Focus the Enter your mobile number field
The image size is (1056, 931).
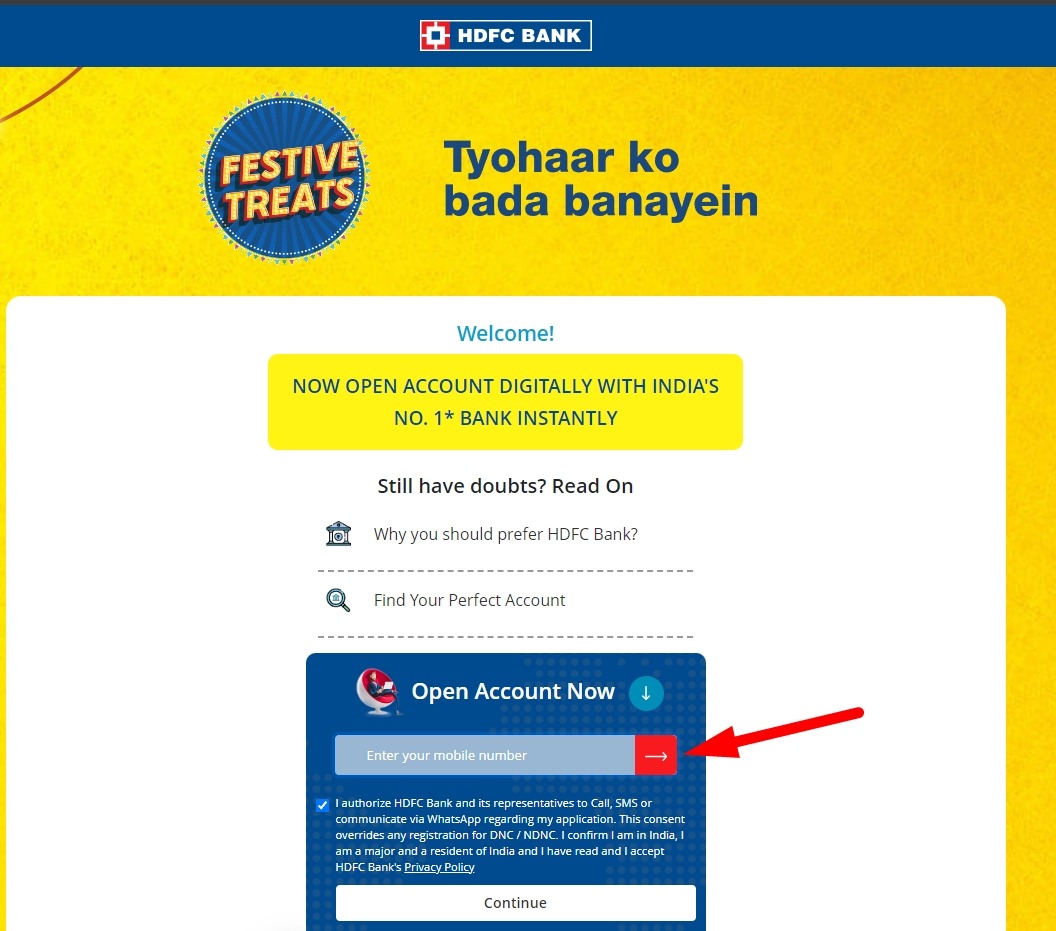tap(485, 755)
